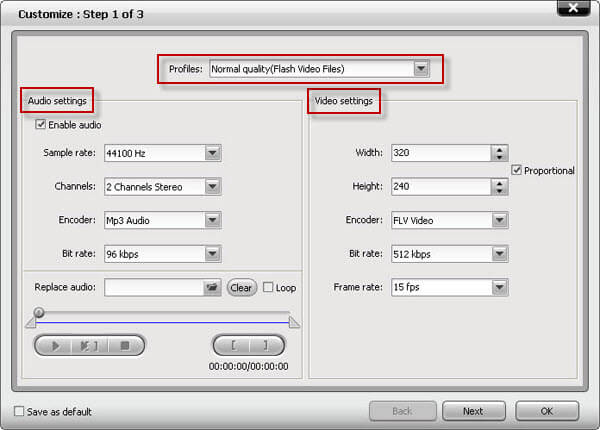
Task: Toggle the Enable audio checkbox
Action: [40, 124]
